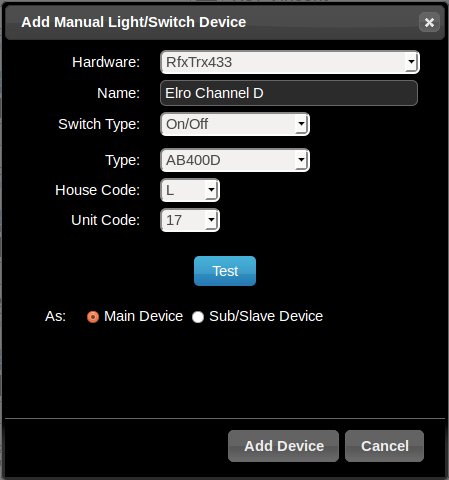Open the Type list showing AB400D
This screenshot has width=449, height=480.
pyautogui.click(x=235, y=160)
